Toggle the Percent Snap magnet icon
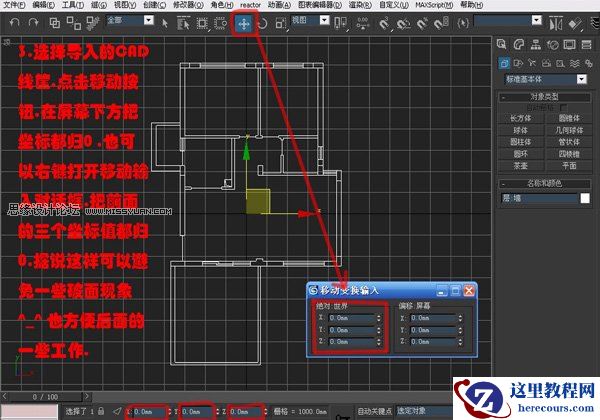 pos(422,24)
